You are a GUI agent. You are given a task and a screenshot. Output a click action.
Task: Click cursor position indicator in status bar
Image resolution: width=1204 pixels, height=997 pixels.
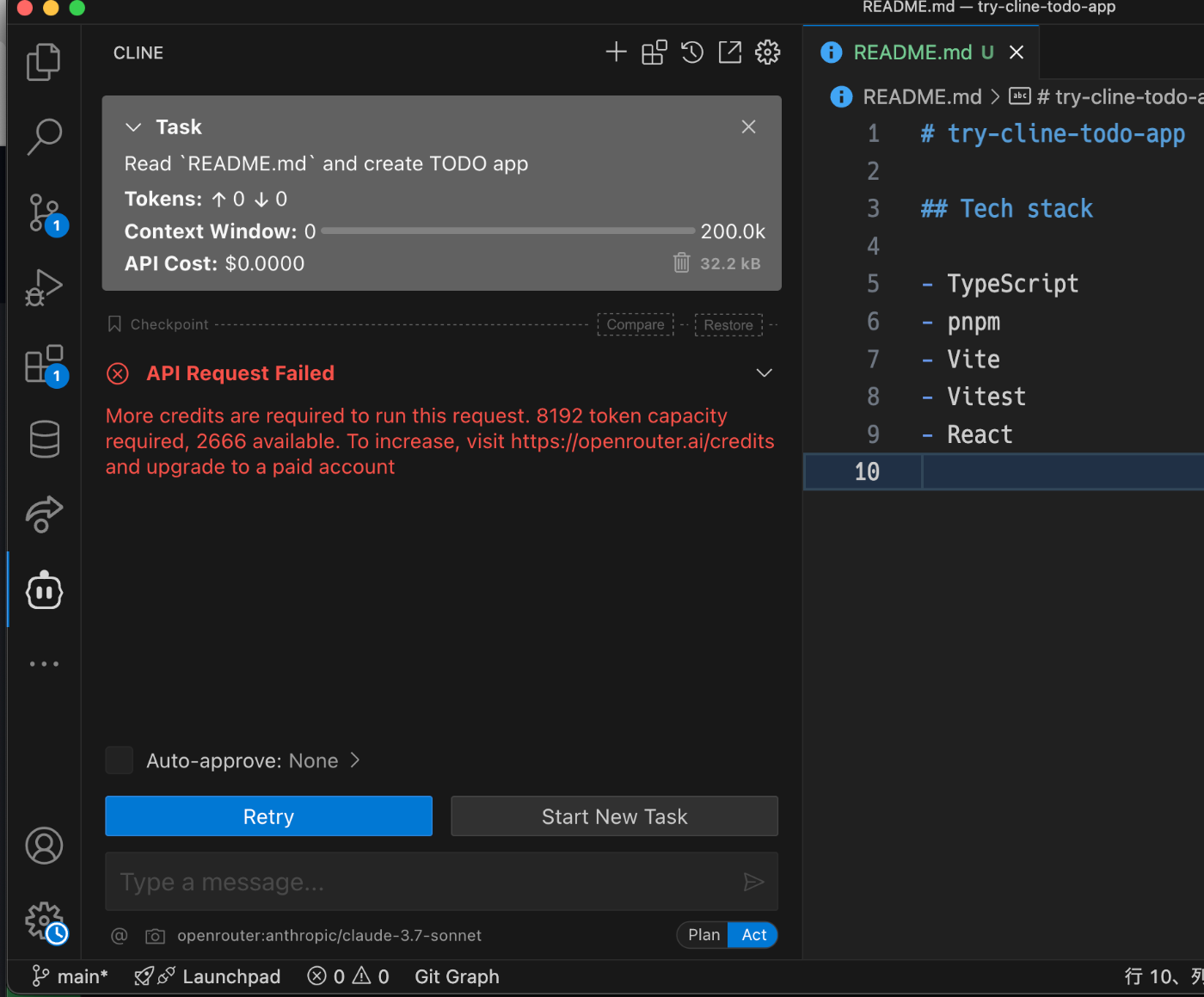tap(1164, 976)
